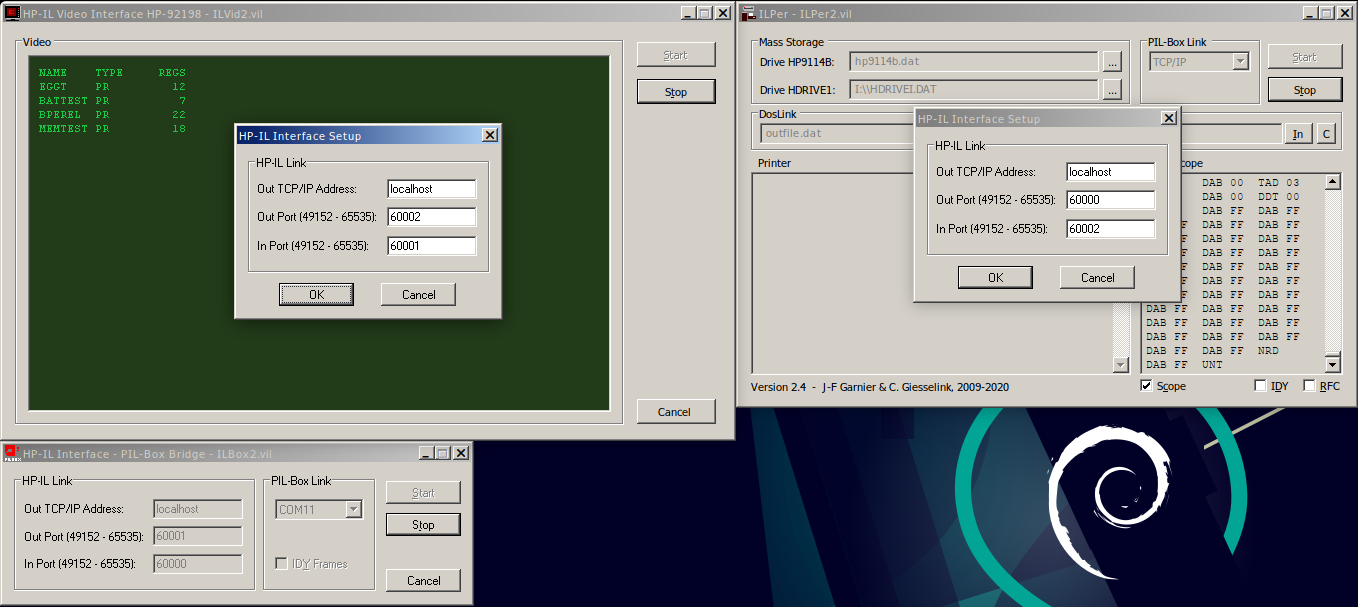Click the Scope list scroll-down arrow

(x=1332, y=364)
